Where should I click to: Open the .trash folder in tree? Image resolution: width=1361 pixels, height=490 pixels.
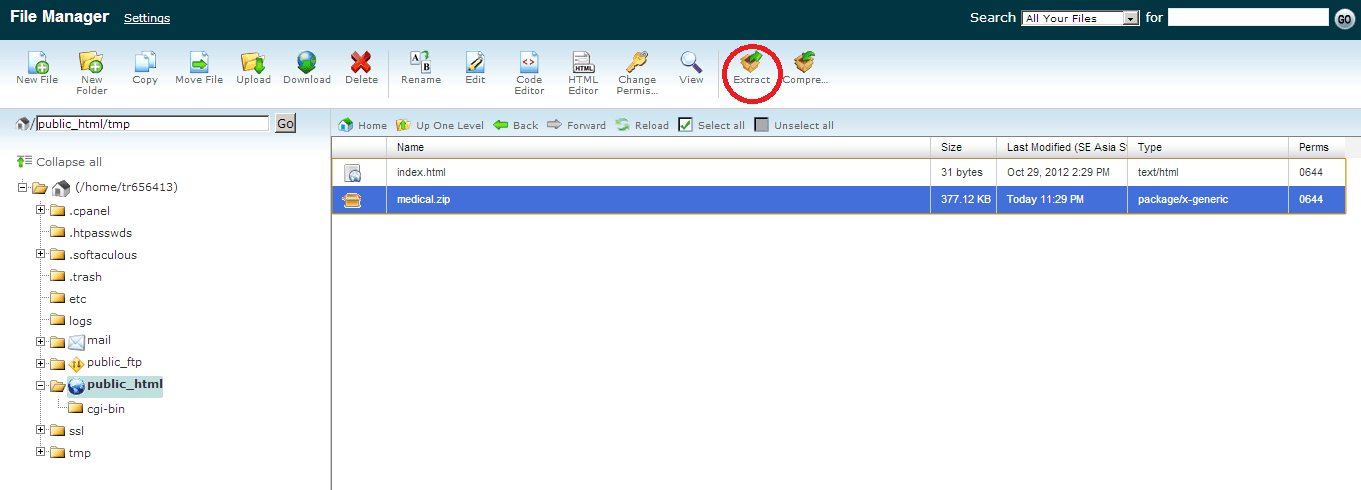tap(85, 277)
